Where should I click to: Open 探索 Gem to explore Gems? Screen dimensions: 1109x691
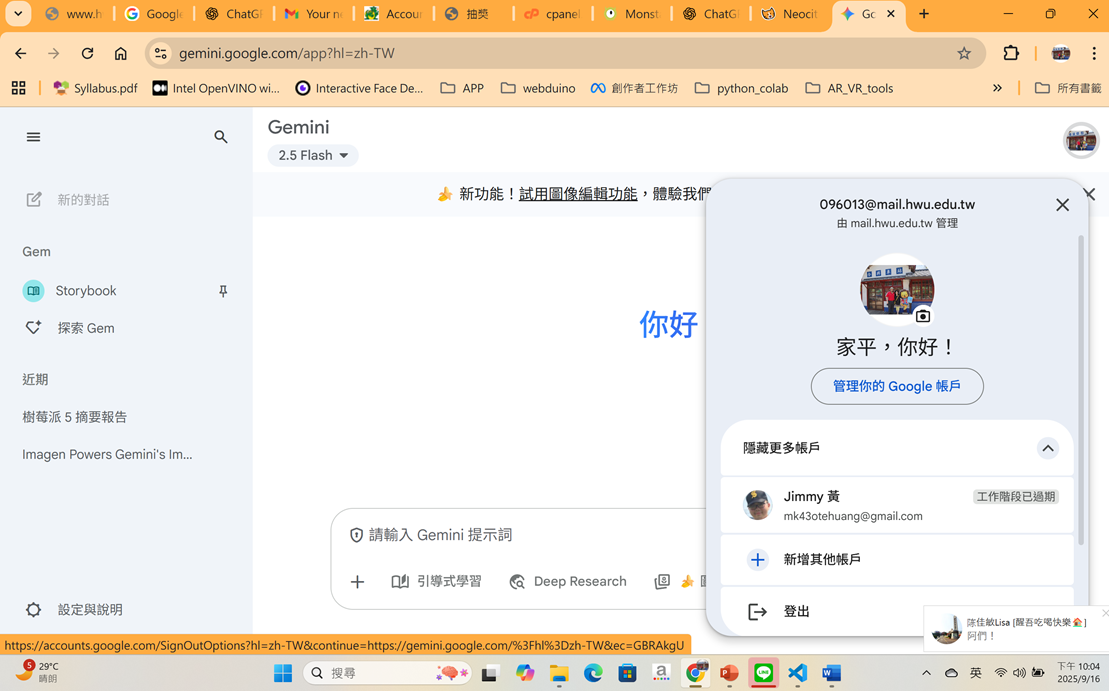point(69,328)
